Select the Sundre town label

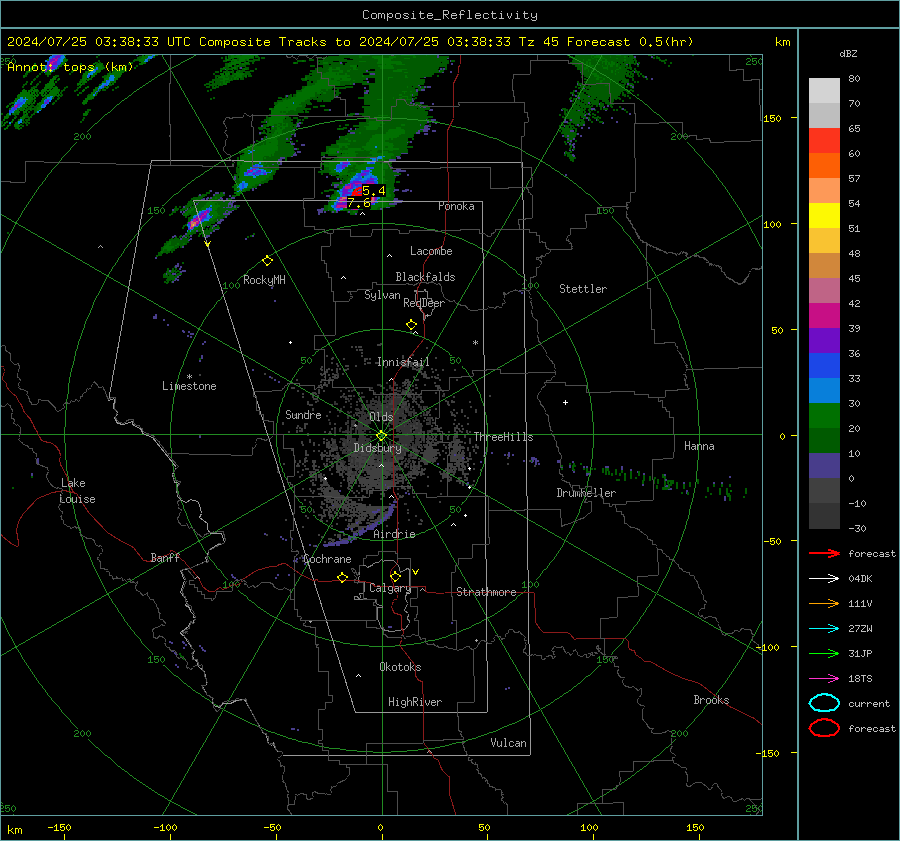303,414
